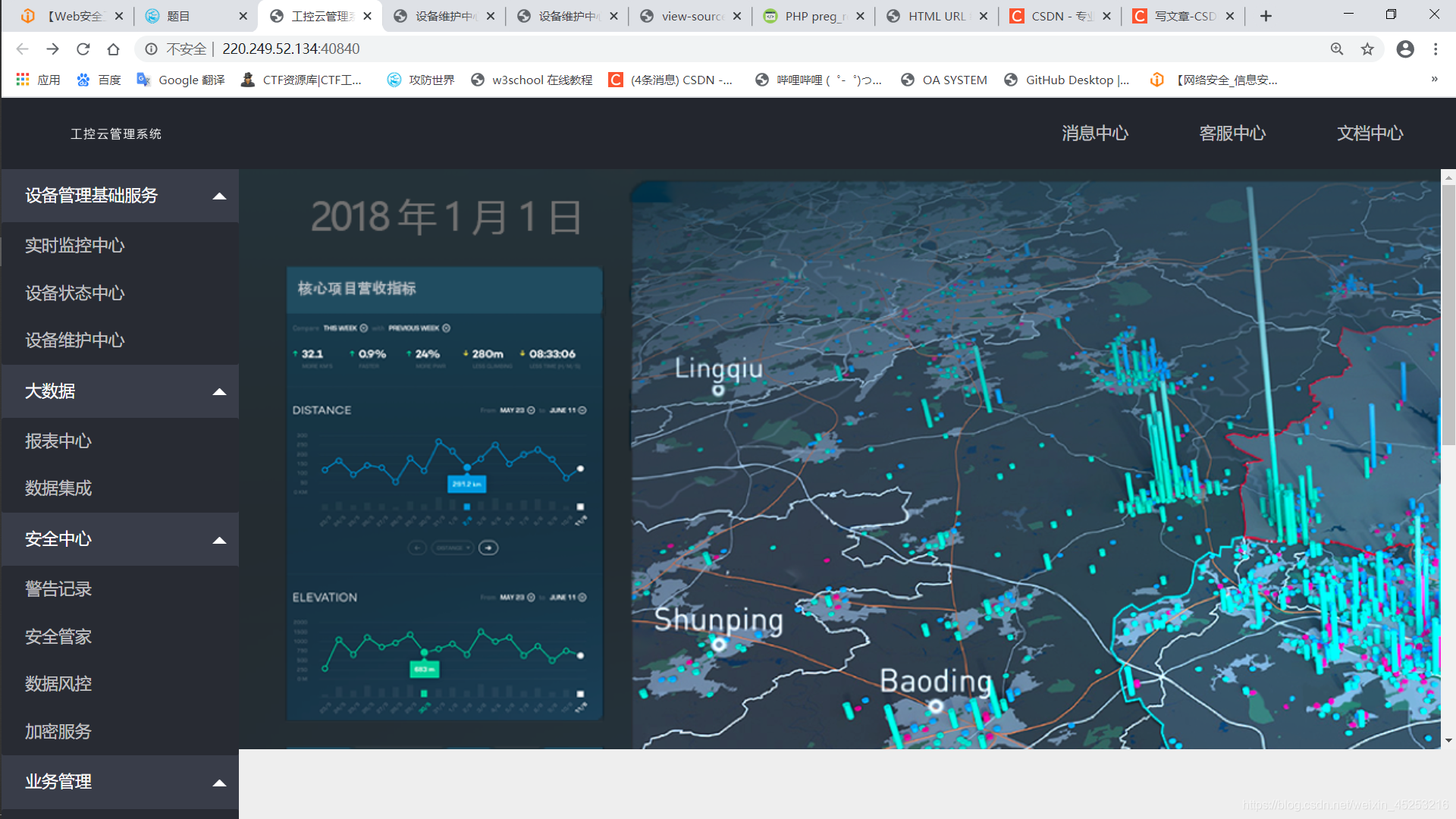
Task: Bookmark this page with the star icon
Action: [1367, 49]
